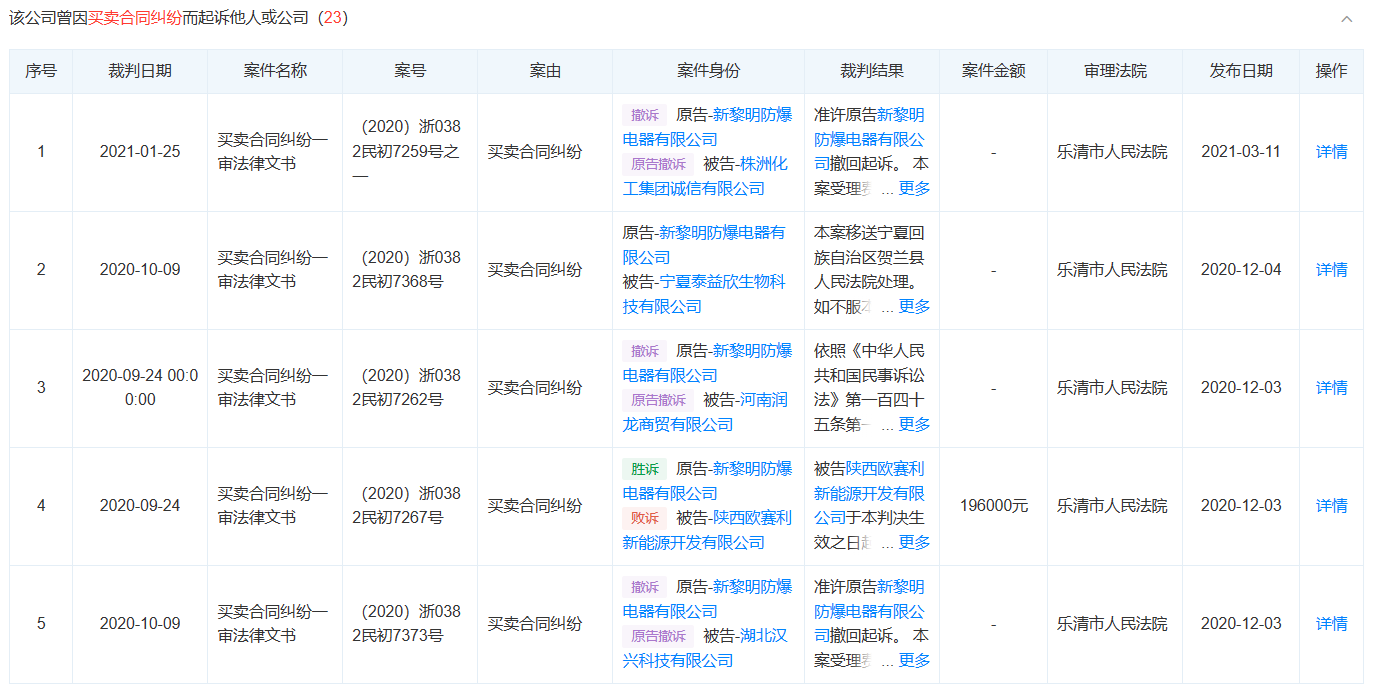1377x692 pixels.
Task: Click the 案件名称 column header
Action: coord(275,71)
